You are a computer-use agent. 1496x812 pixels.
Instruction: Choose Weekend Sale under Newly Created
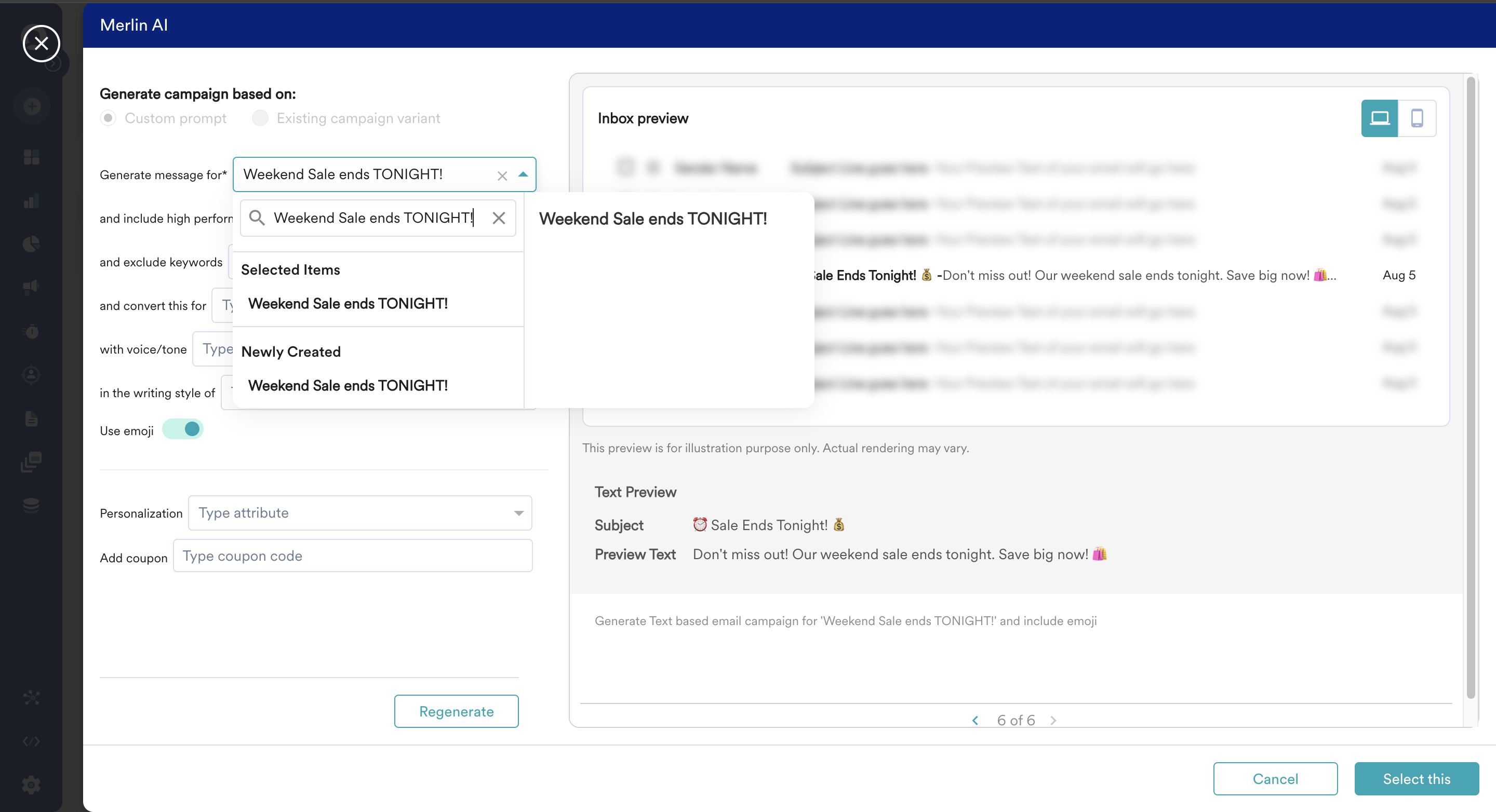(348, 386)
